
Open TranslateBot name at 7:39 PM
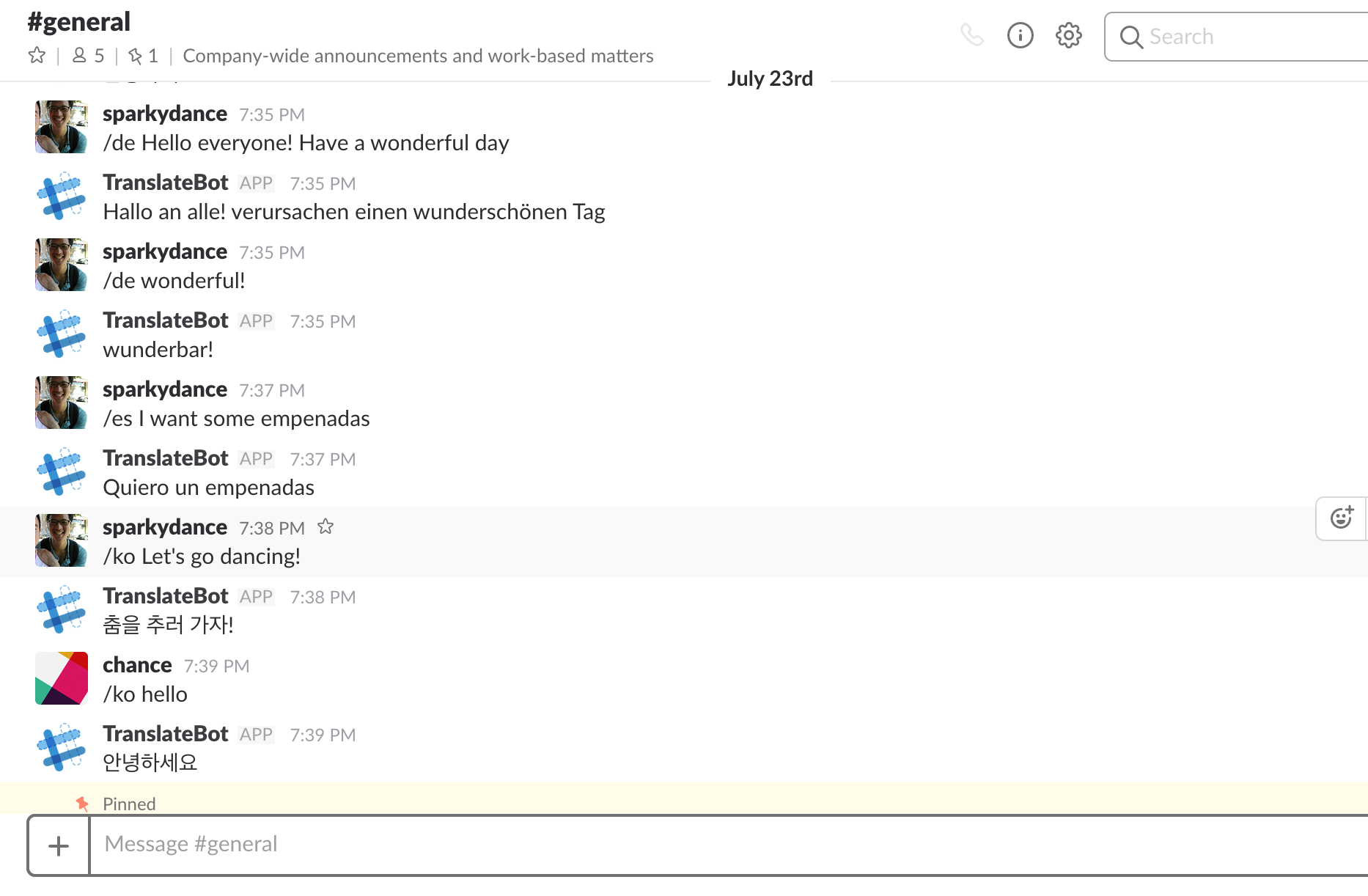coord(166,734)
